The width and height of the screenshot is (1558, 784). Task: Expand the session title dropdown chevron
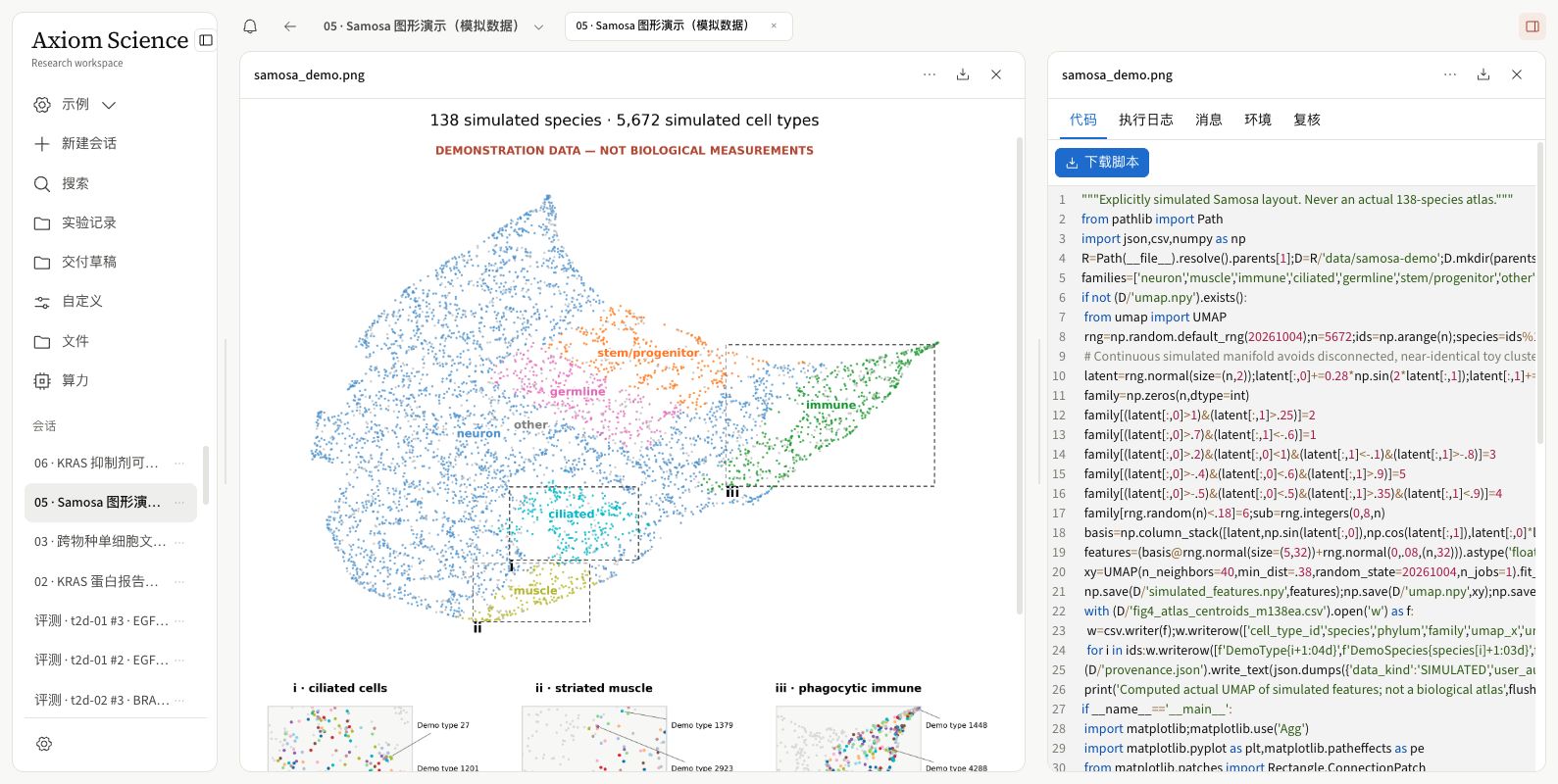point(538,26)
